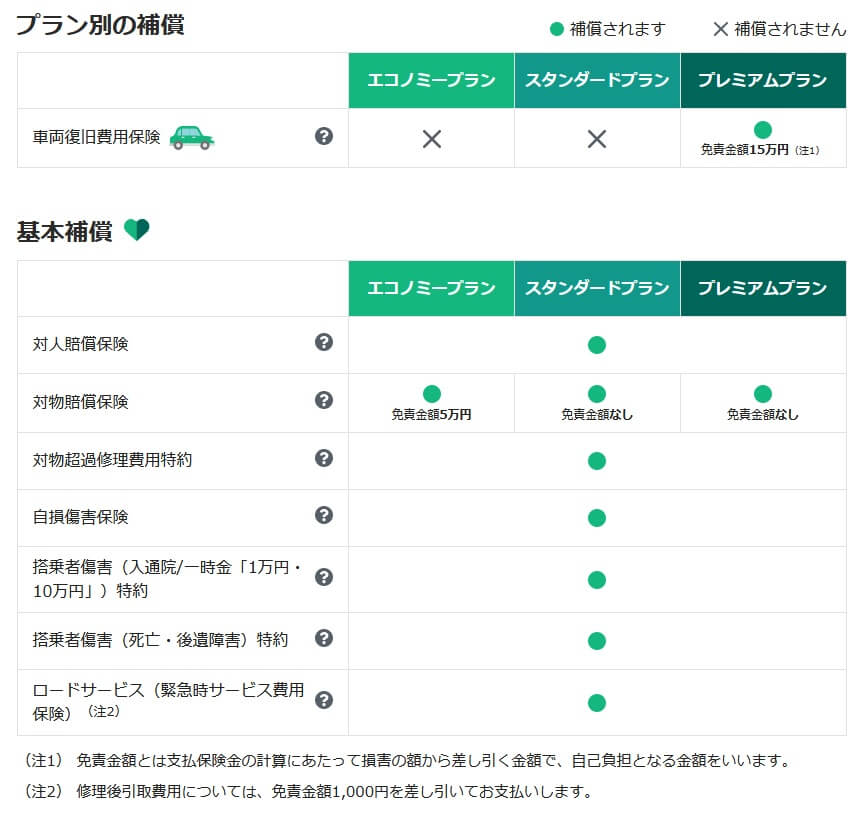Viewport: 867px width, 814px height.
Task: Open the 自損傷害保険 help tooltip
Action: pos(323,516)
